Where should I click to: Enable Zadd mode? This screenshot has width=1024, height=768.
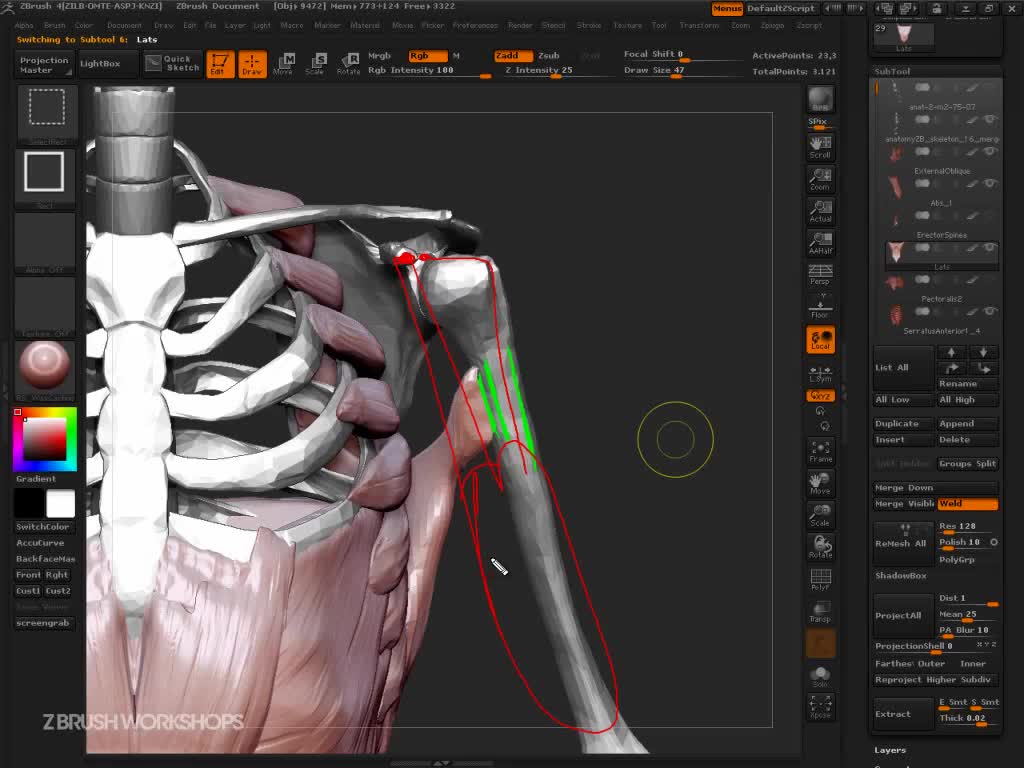[x=513, y=56]
